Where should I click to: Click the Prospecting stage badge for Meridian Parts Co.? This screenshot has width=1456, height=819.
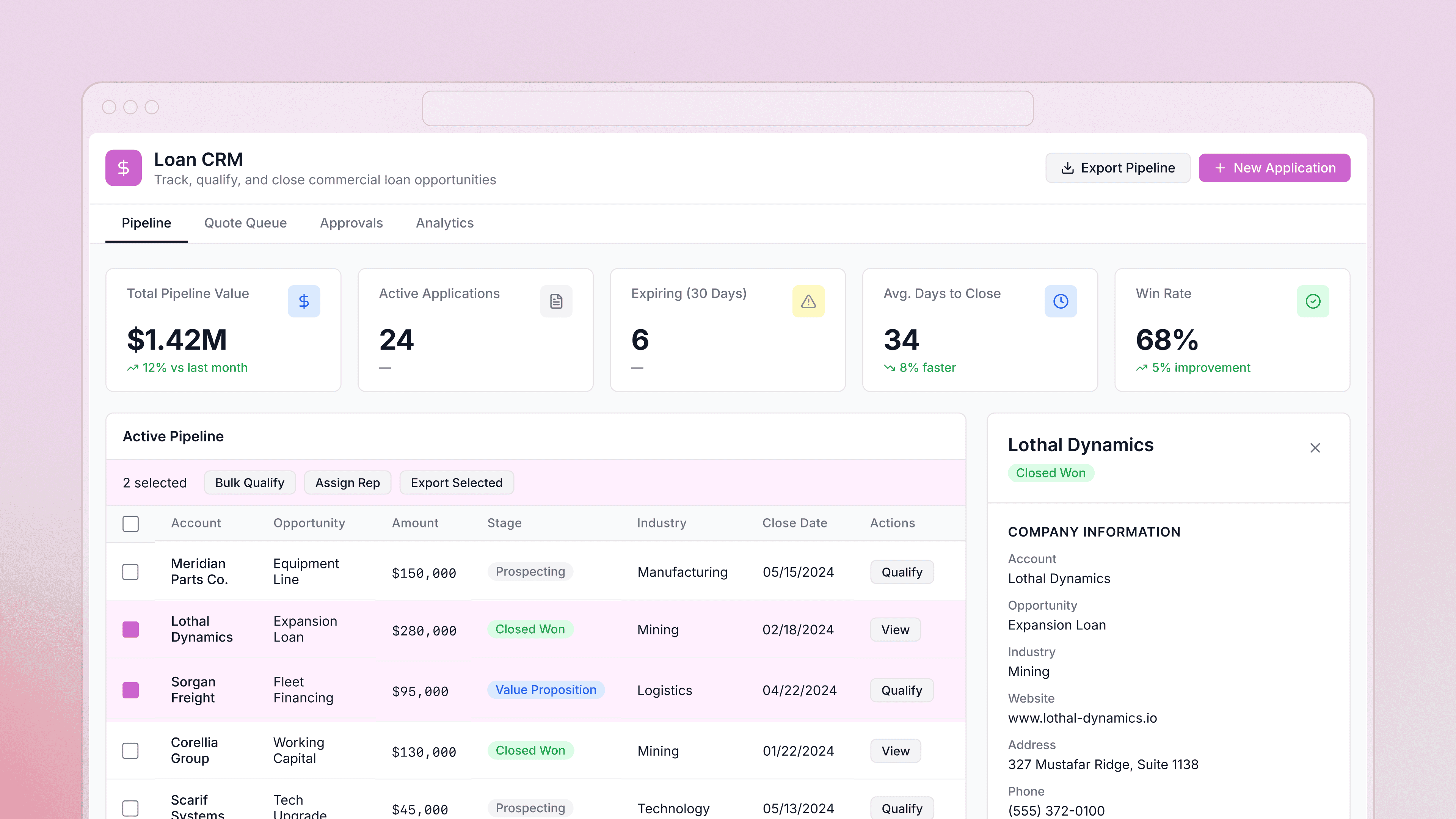click(530, 571)
